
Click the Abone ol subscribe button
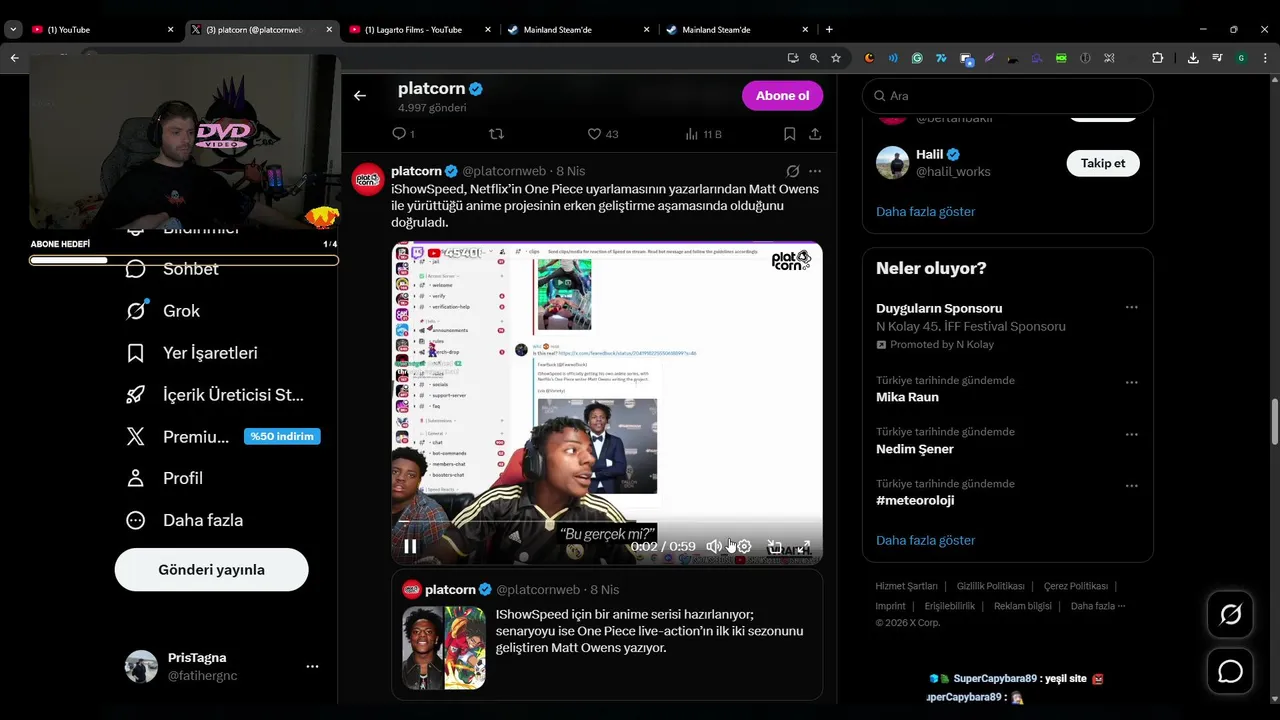pos(782,96)
